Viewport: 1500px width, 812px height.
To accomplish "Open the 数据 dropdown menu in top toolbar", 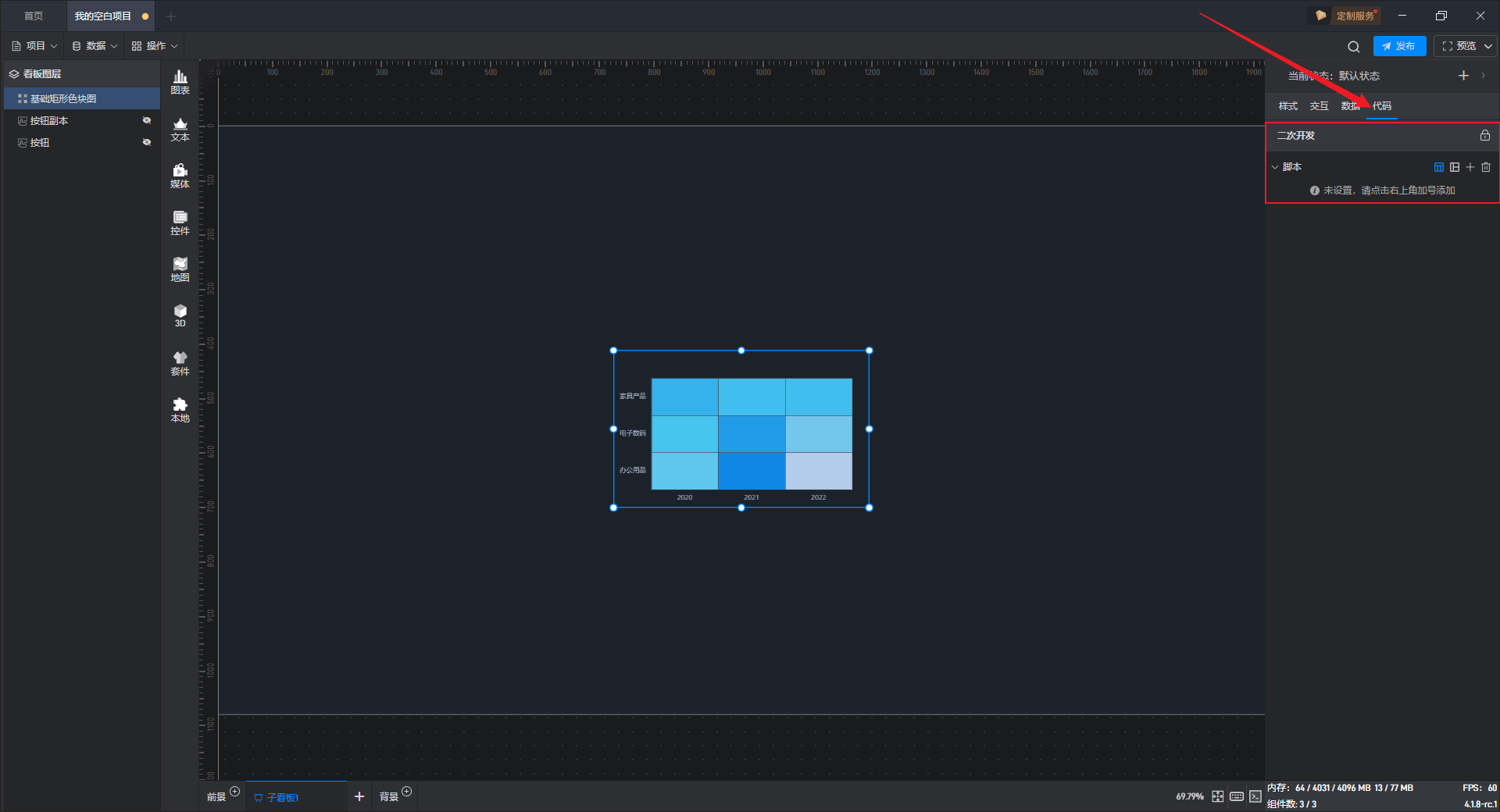I will pyautogui.click(x=95, y=46).
